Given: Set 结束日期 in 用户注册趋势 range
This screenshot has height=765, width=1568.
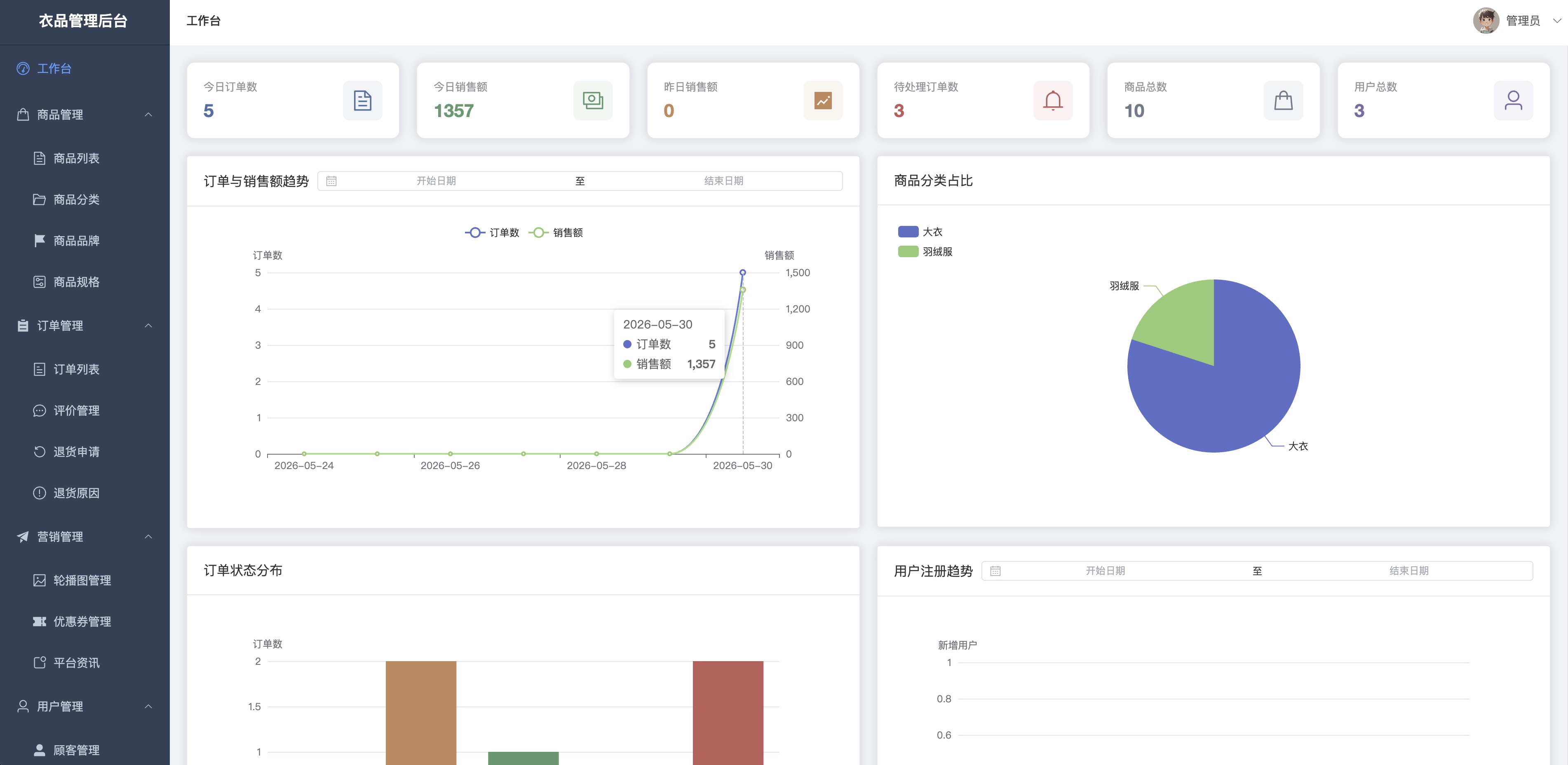Looking at the screenshot, I should tap(1408, 571).
